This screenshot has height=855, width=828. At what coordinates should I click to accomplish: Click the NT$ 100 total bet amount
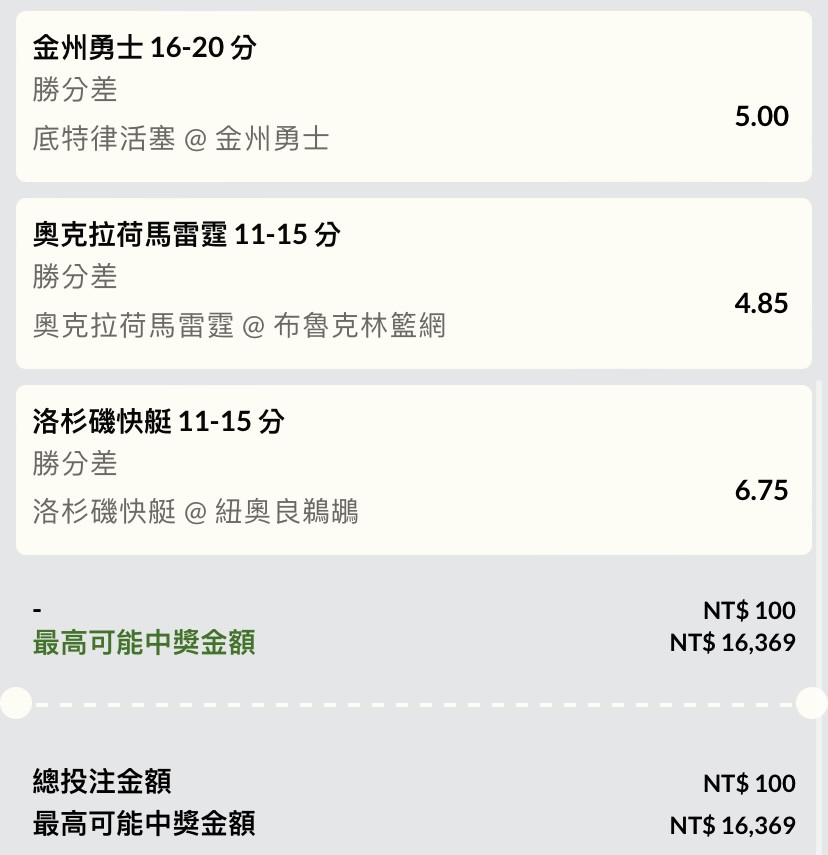(749, 784)
